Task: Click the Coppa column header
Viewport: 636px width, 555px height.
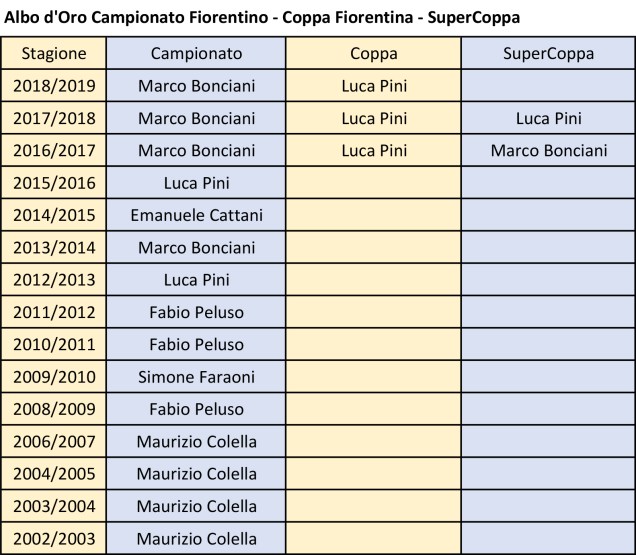Action: tap(373, 54)
